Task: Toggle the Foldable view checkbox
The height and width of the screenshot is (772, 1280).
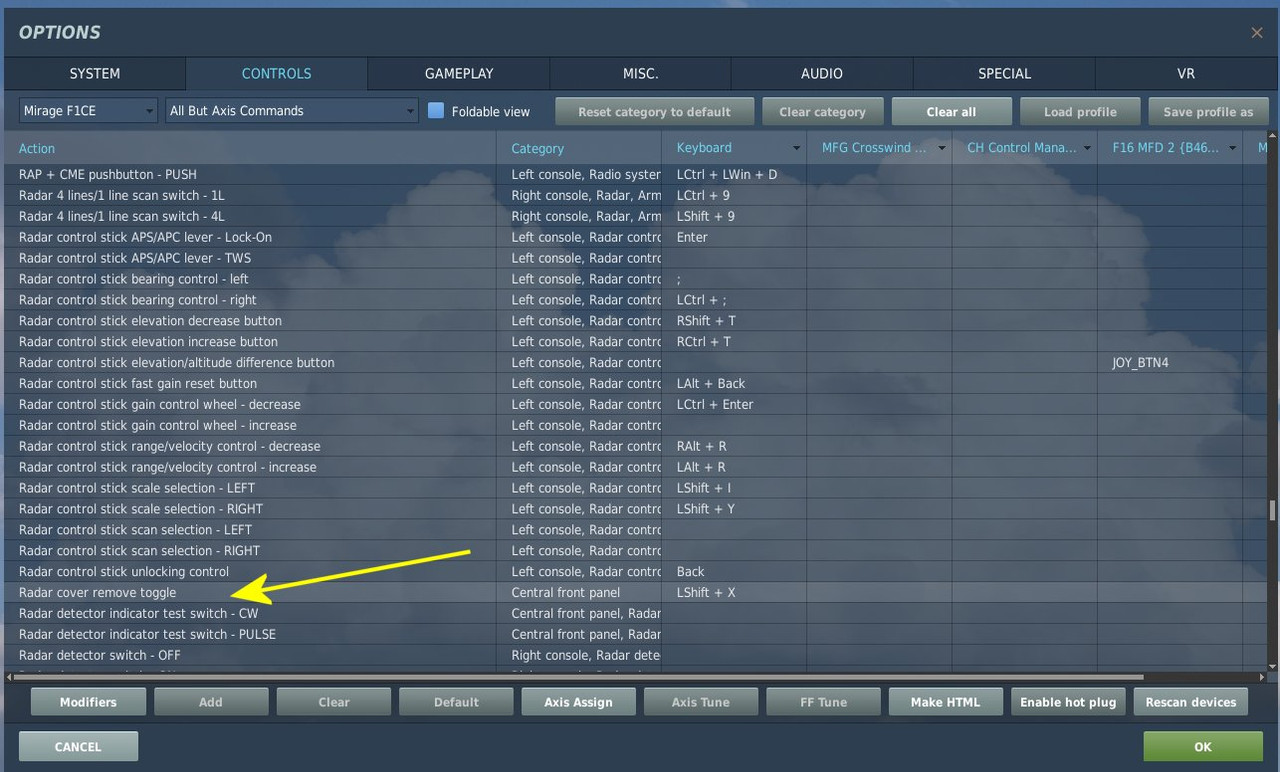Action: pos(436,111)
